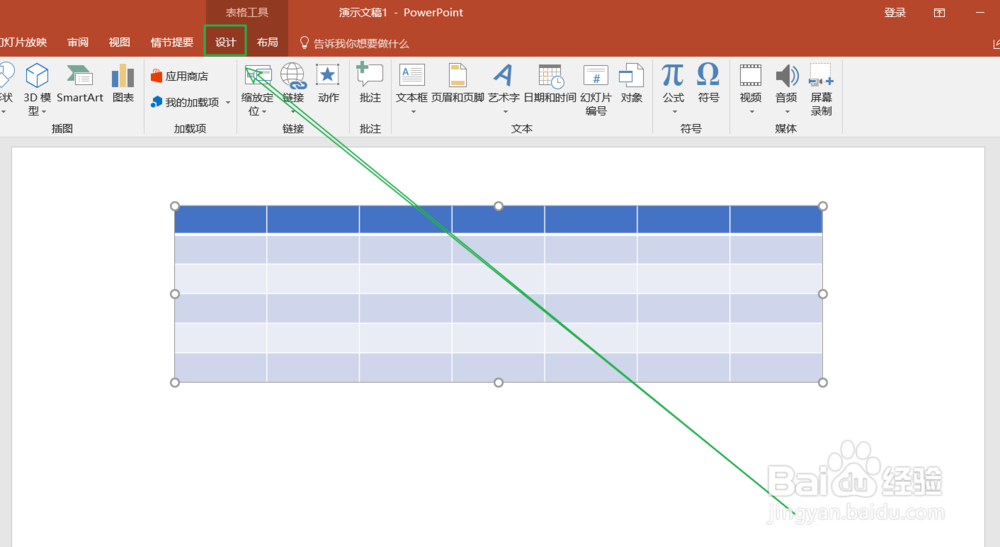Expand the 3D model dropdown arrow
1000x547 pixels.
point(44,112)
